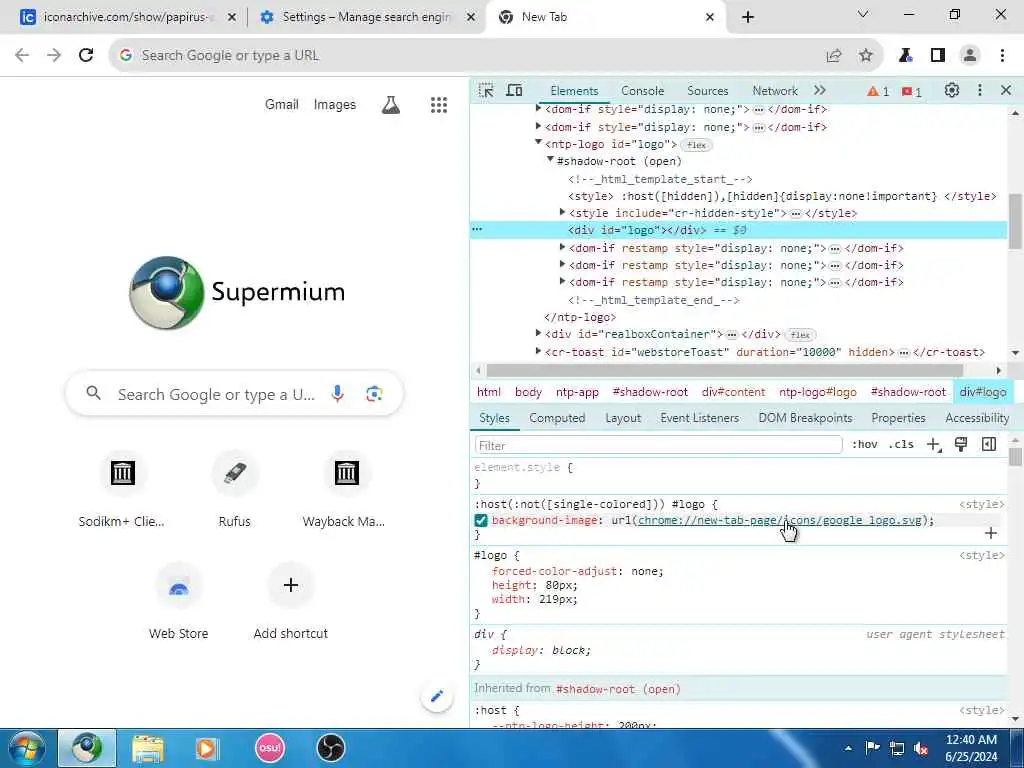Viewport: 1024px width, 768px height.
Task: Toggle the rendering emulations paintbrush icon
Action: (961, 445)
